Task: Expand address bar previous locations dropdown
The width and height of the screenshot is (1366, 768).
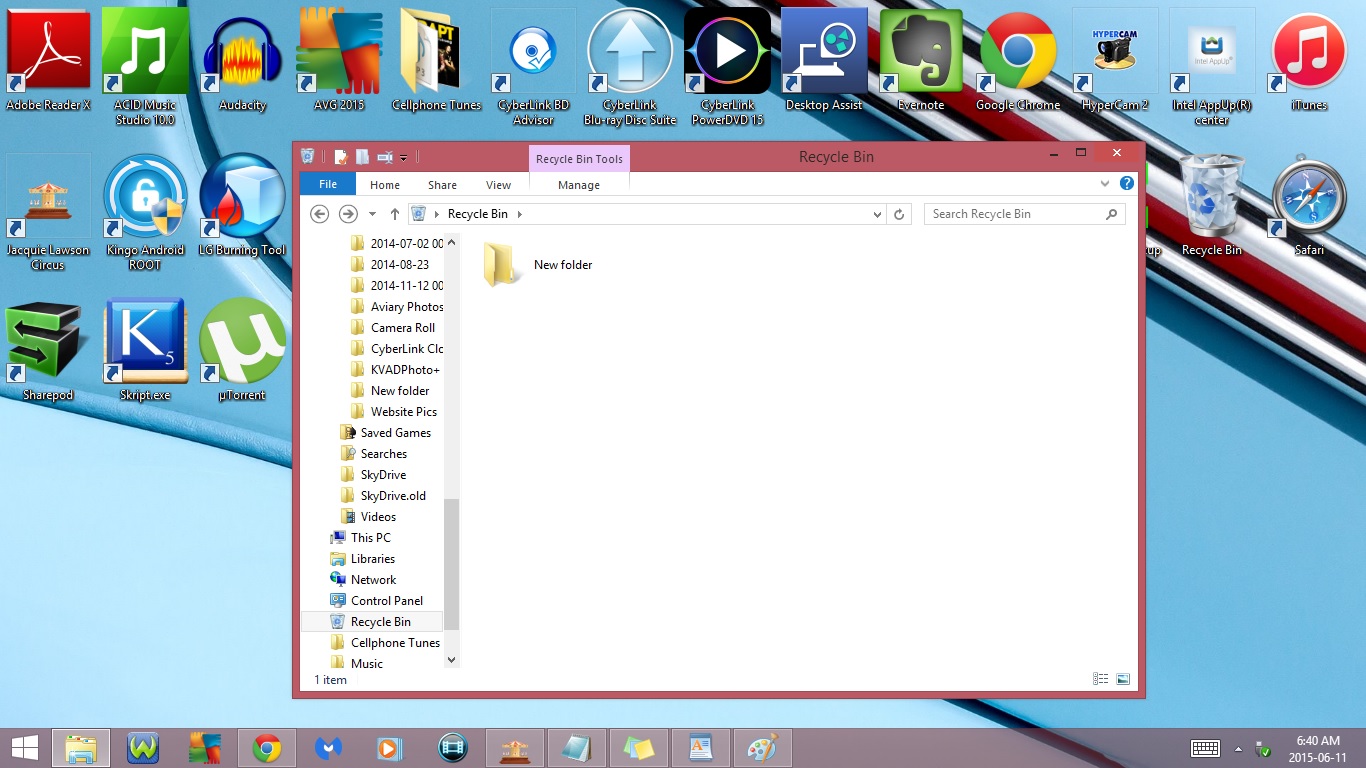Action: coord(877,214)
